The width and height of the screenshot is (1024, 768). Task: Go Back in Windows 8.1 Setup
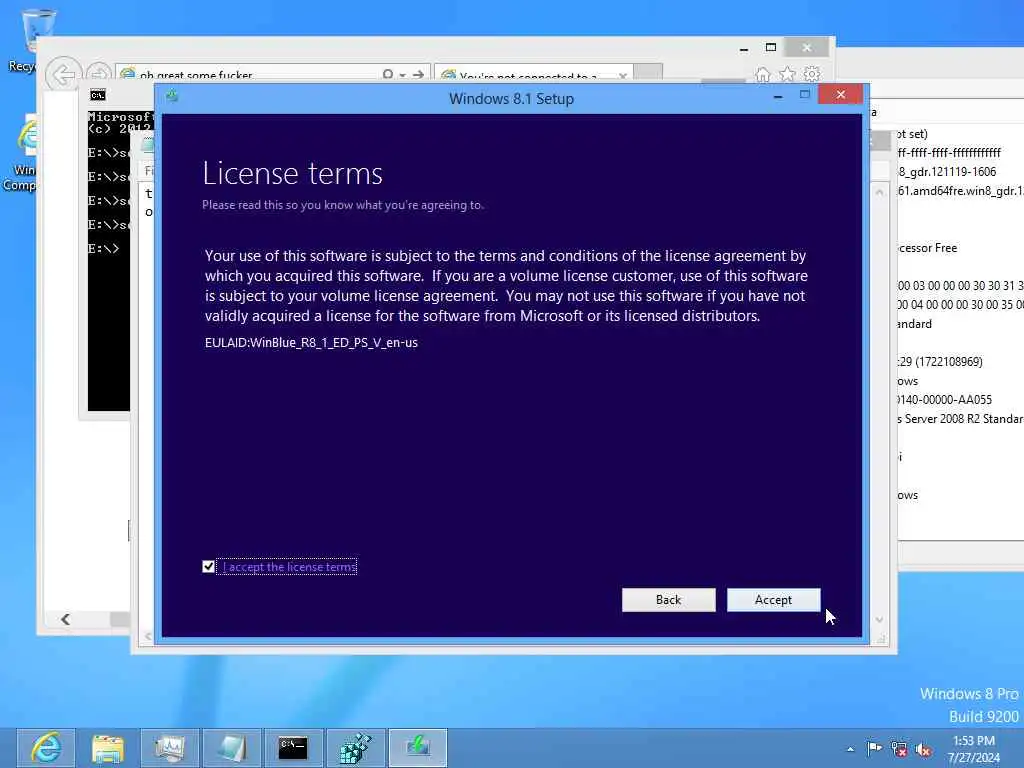point(668,600)
